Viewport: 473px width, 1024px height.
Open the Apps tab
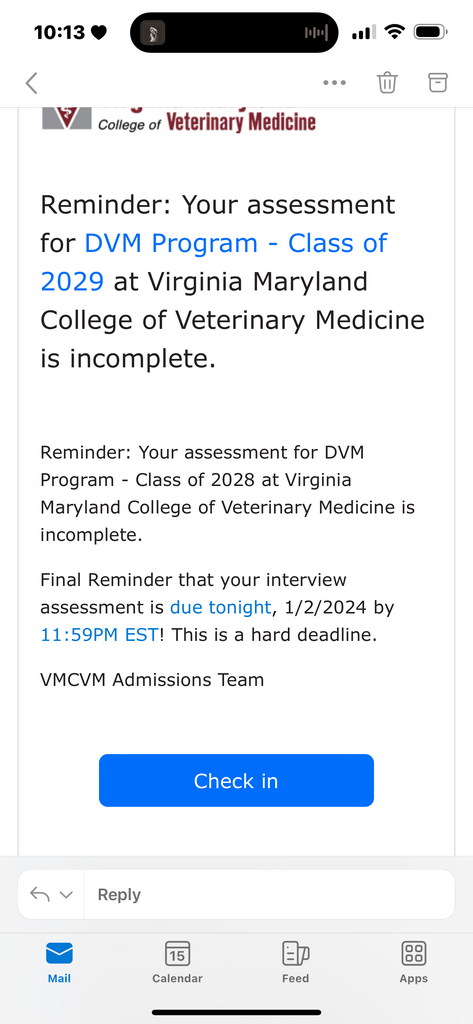coord(414,962)
